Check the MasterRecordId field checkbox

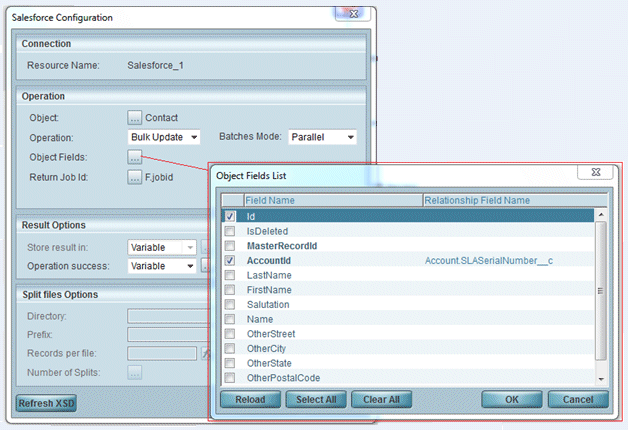coord(230,245)
